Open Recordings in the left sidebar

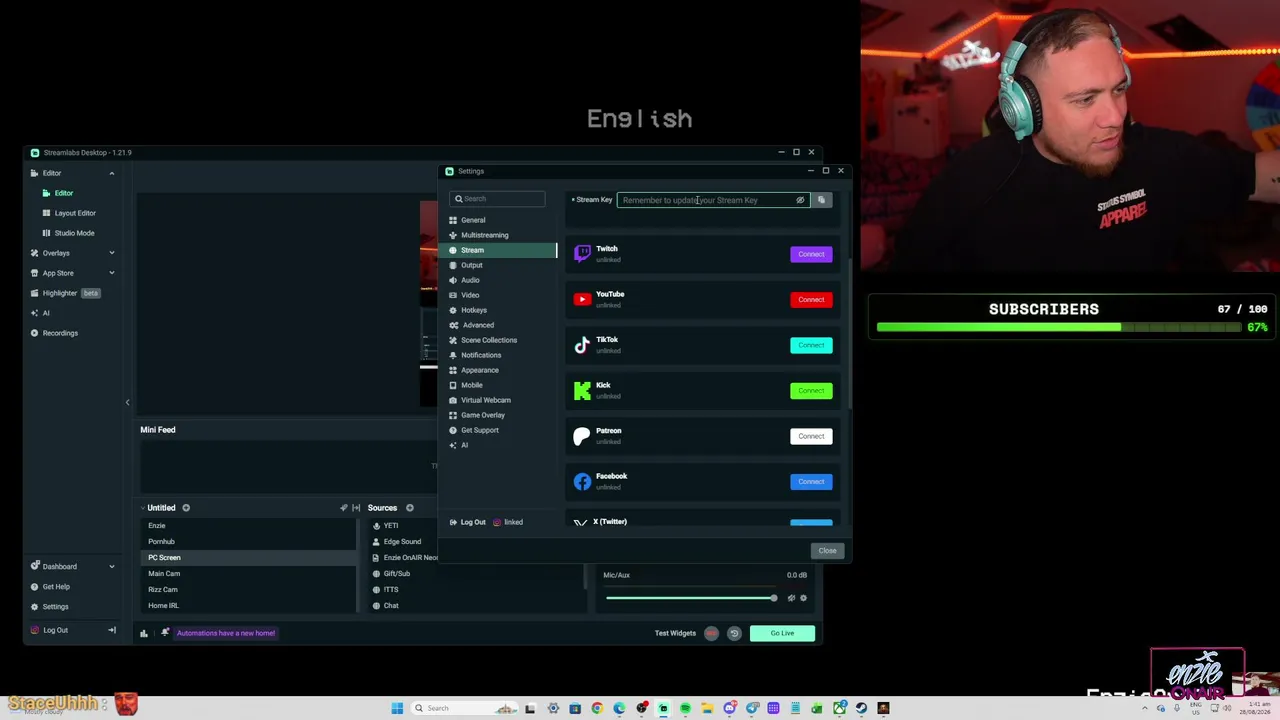(x=60, y=333)
